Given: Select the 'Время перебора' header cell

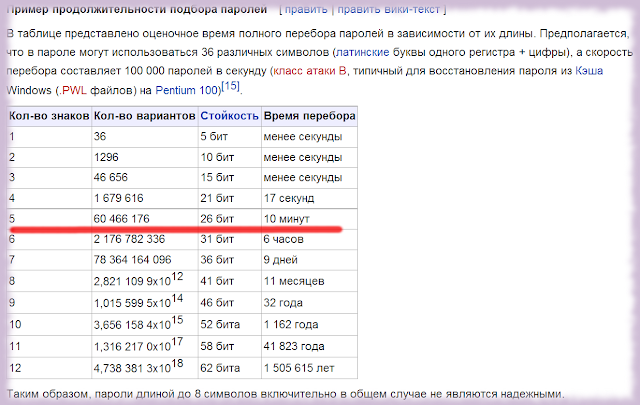Looking at the screenshot, I should (309, 116).
